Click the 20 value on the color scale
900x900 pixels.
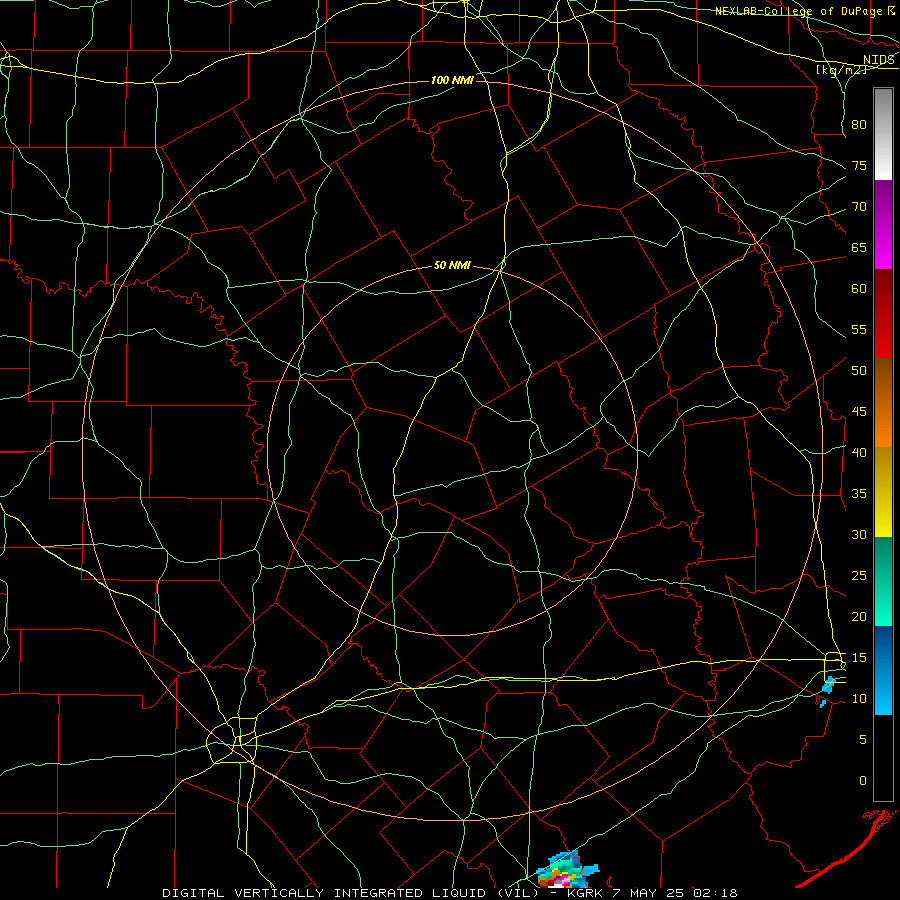click(859, 616)
